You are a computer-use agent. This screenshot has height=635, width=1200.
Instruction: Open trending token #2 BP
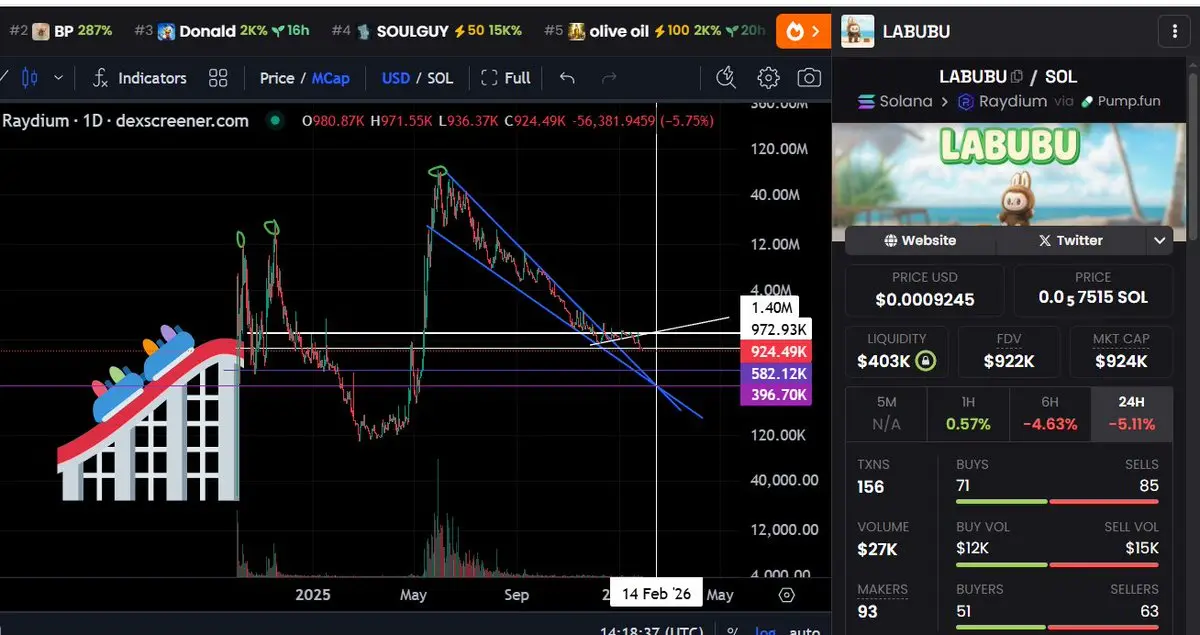coord(59,31)
